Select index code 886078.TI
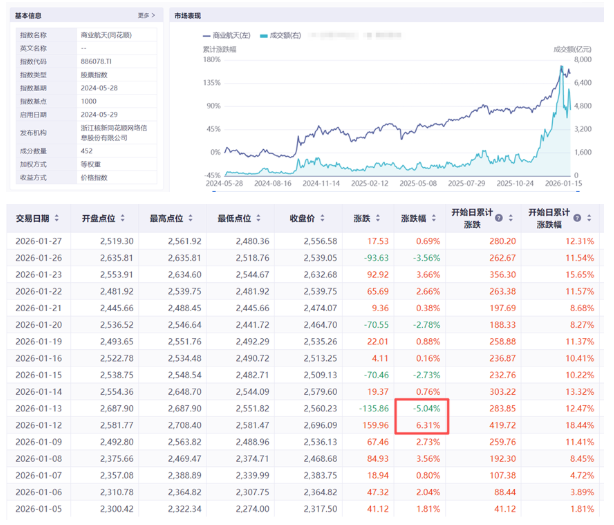 (x=96, y=61)
